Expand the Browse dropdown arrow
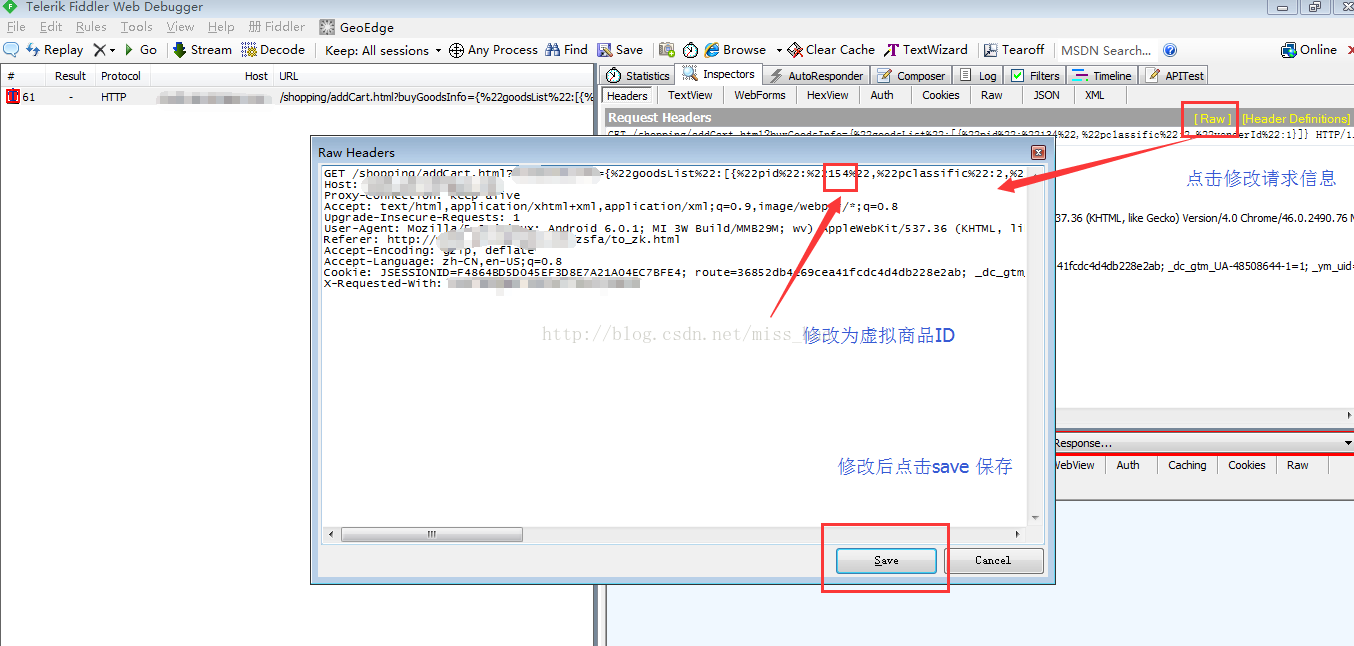 point(779,50)
